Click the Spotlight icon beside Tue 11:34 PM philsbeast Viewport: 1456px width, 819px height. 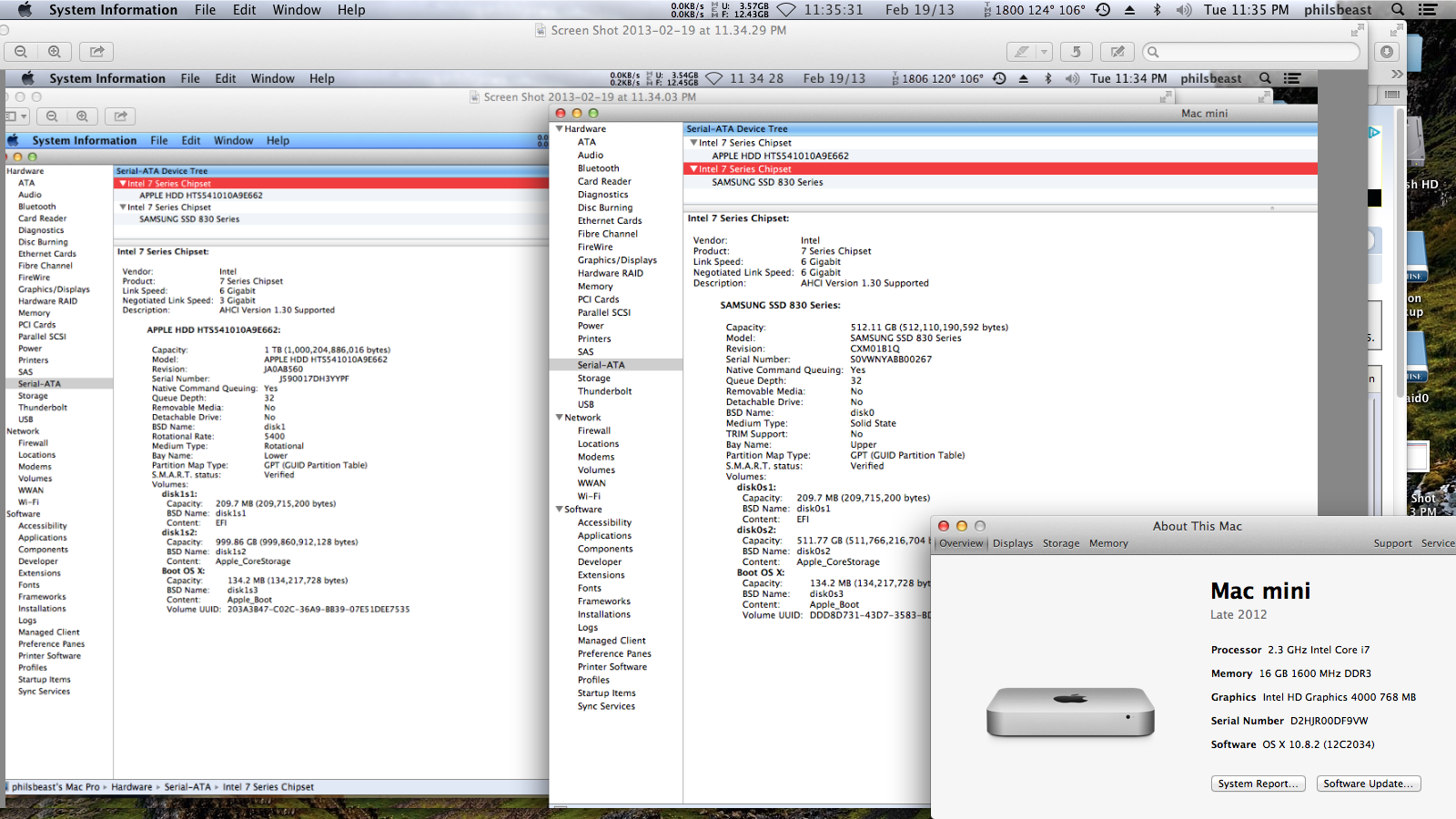tap(1265, 78)
